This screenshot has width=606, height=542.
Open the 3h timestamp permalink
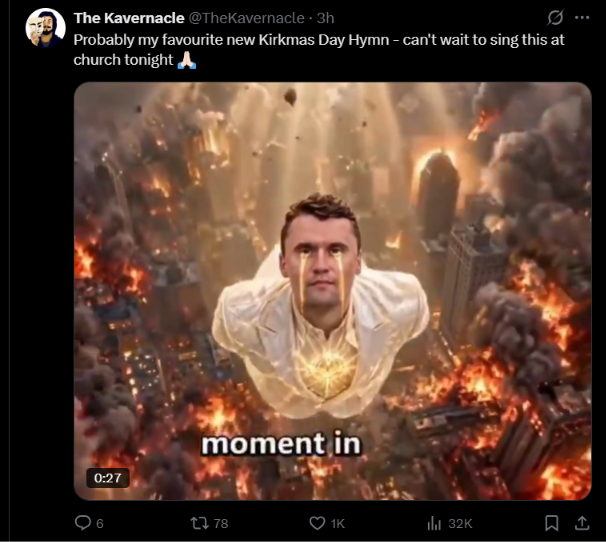325,18
